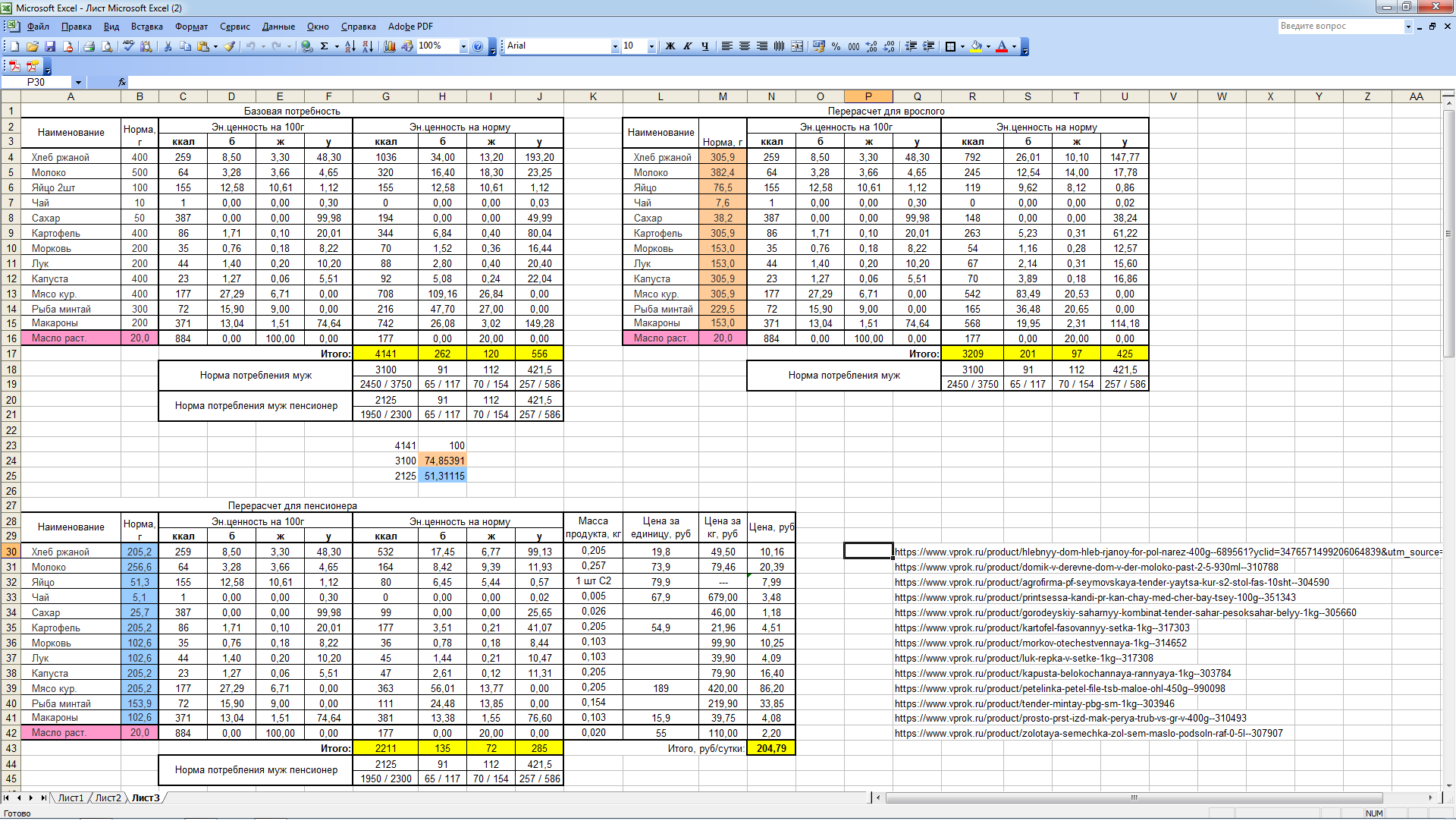Print the sheet with the printer icon
This screenshot has width=1456, height=821.
(x=89, y=46)
